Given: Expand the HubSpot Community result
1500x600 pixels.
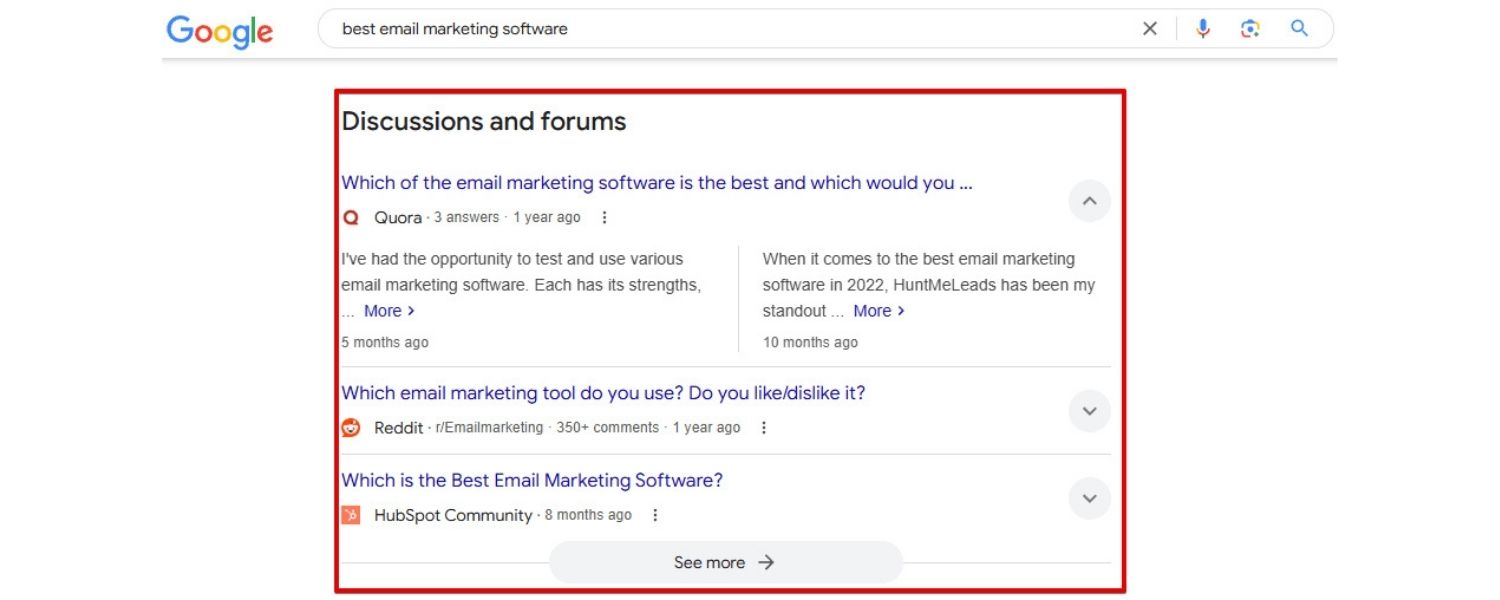Looking at the screenshot, I should [1089, 498].
